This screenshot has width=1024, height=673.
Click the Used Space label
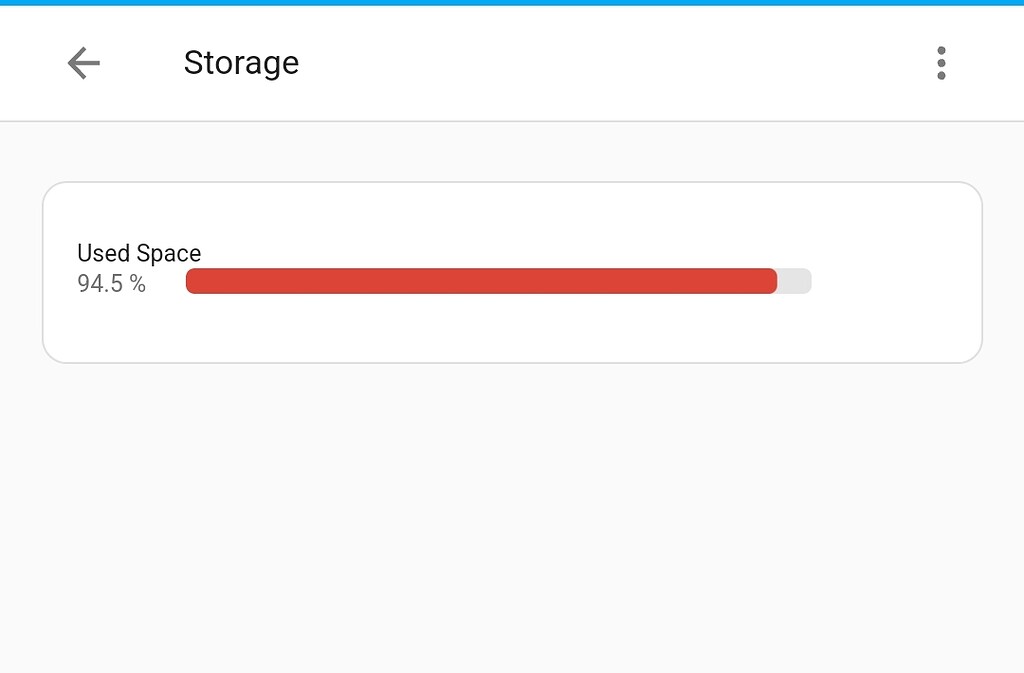139,253
